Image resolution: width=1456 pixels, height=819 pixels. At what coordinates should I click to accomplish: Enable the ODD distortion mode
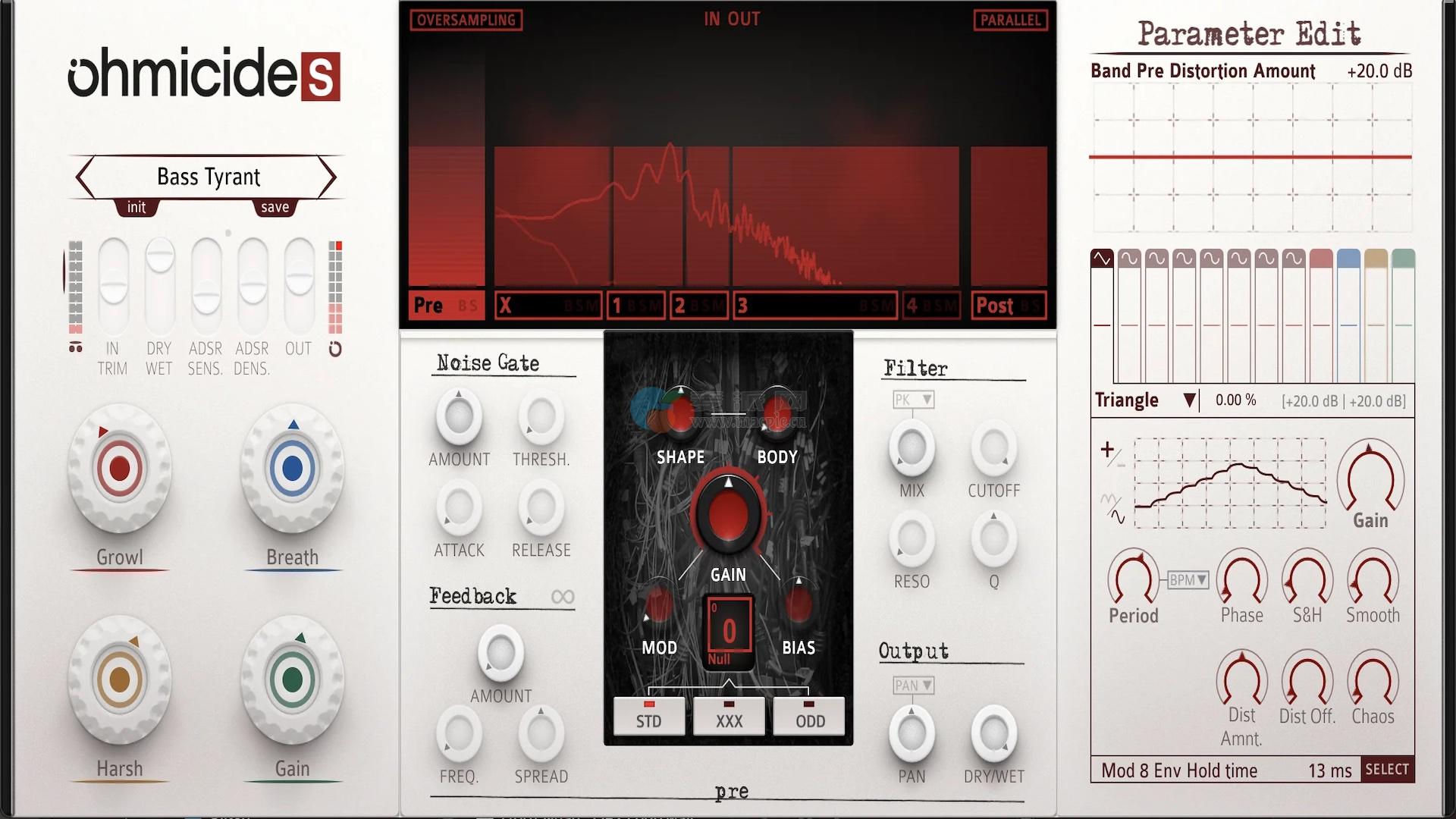[809, 716]
